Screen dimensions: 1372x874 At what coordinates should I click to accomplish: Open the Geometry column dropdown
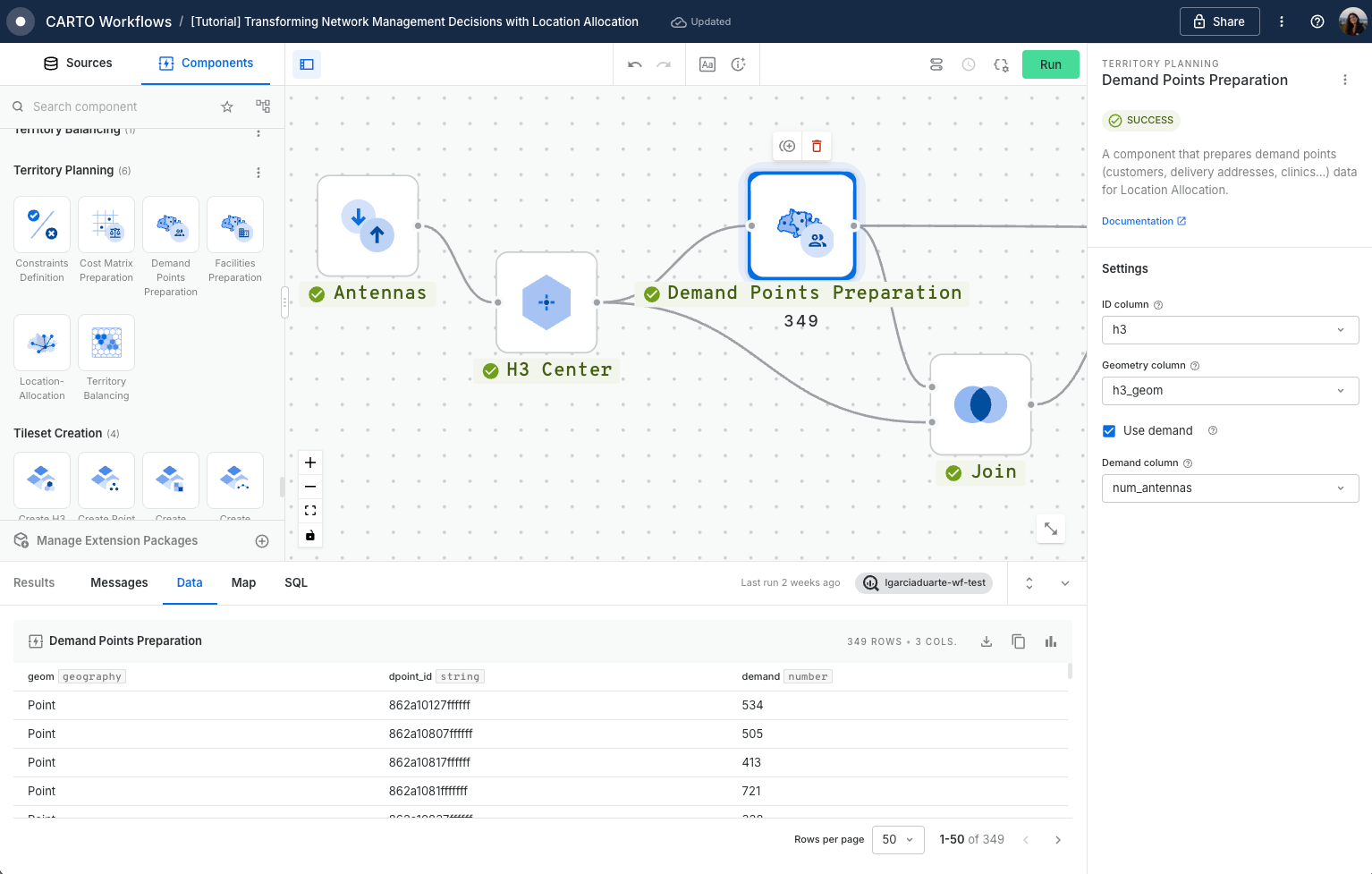pyautogui.click(x=1230, y=391)
